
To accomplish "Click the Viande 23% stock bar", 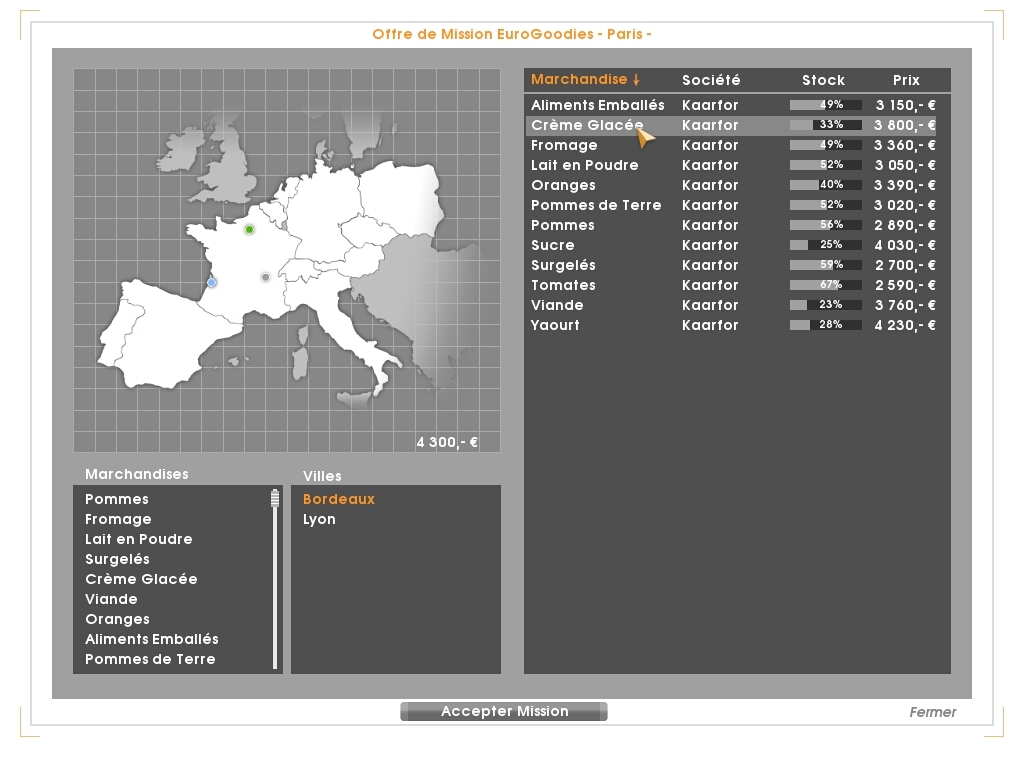I will click(825, 305).
